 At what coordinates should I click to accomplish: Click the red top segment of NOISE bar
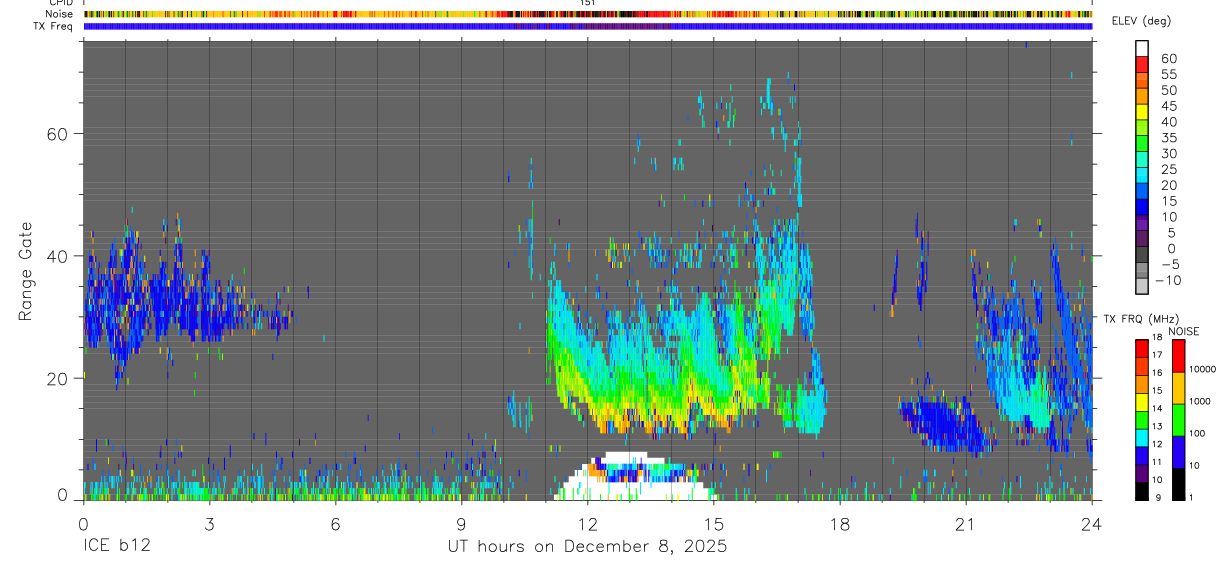pyautogui.click(x=1178, y=356)
